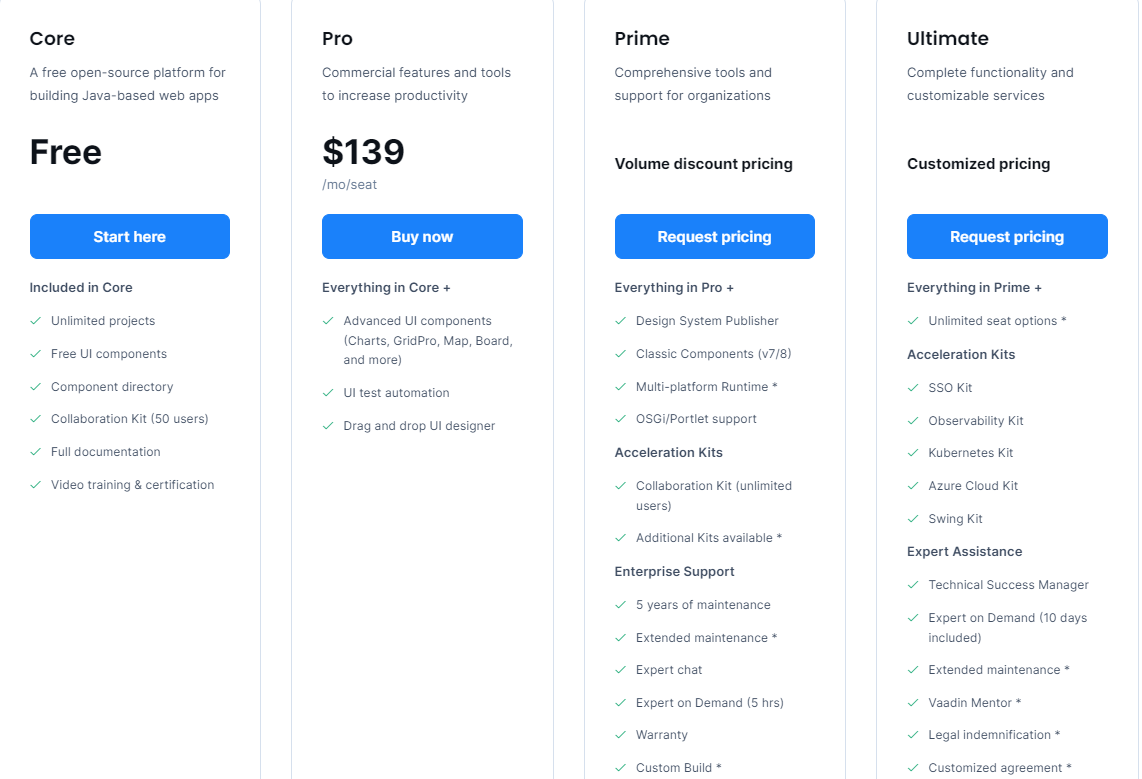
Task: Click checkmark next to Technical Success Manager
Action: (x=912, y=585)
